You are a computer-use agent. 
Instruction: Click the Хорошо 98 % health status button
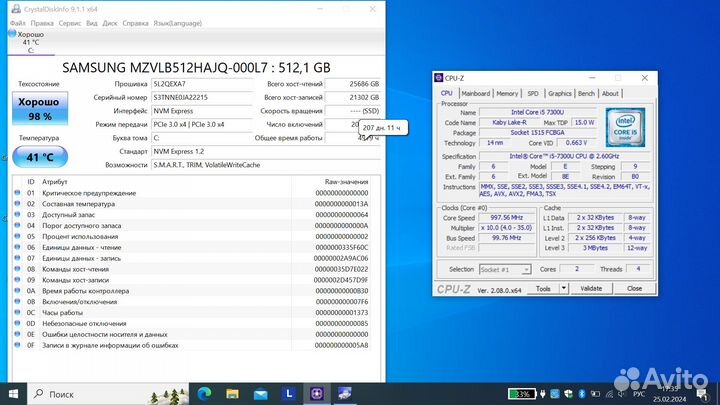pyautogui.click(x=40, y=108)
